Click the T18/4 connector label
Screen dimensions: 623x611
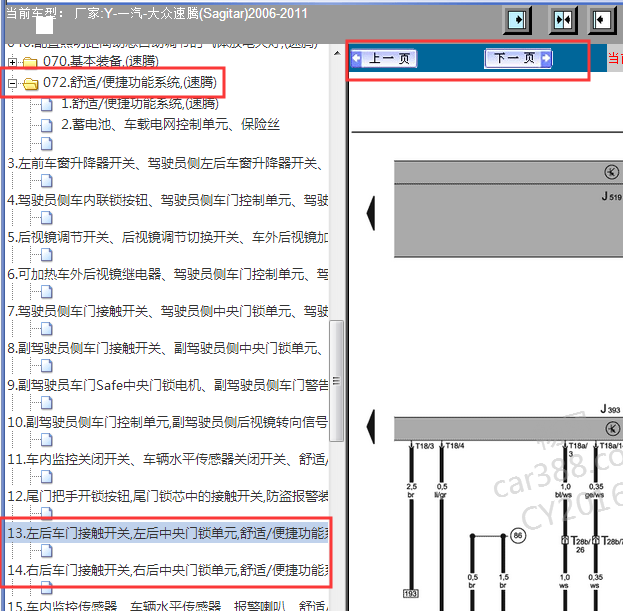click(x=455, y=446)
